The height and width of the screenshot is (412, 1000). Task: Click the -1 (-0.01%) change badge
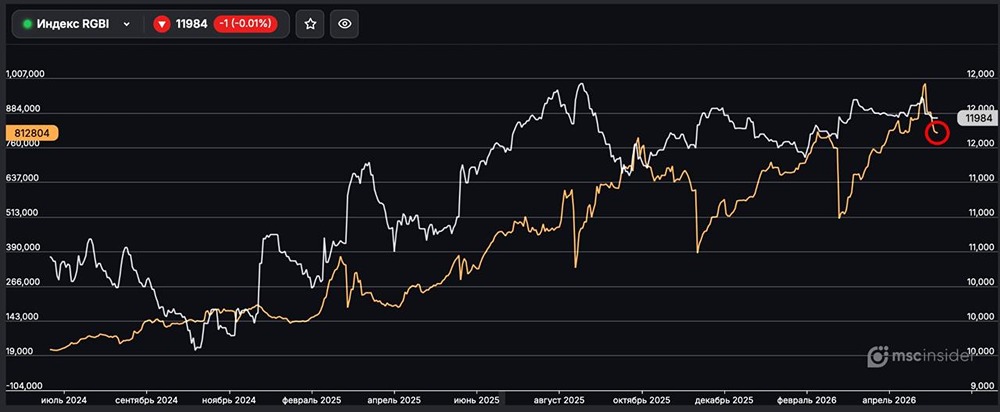click(246, 24)
